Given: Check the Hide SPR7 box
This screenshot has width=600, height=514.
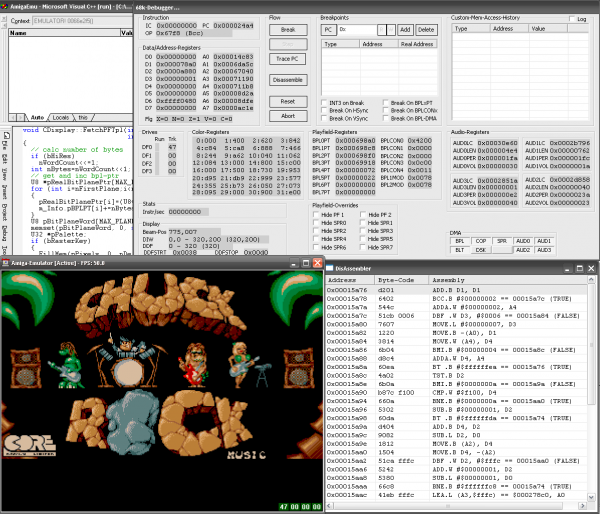Looking at the screenshot, I should (x=363, y=247).
